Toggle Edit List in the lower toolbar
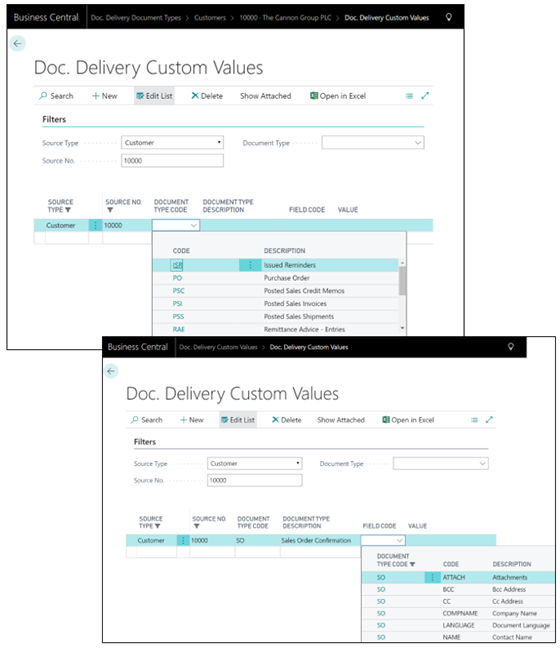The width and height of the screenshot is (560, 648). [x=238, y=420]
